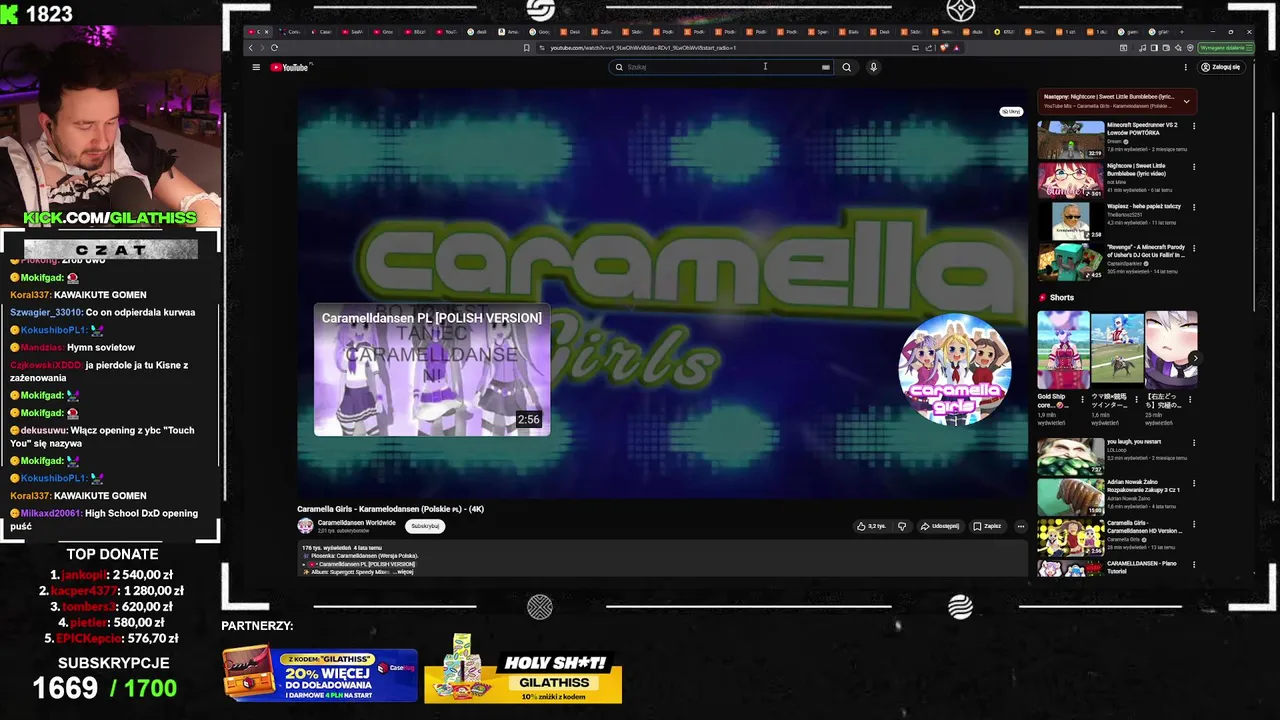The image size is (1280, 720).
Task: Click chat message 'Hymn sowietow'
Action: pyautogui.click(x=101, y=347)
